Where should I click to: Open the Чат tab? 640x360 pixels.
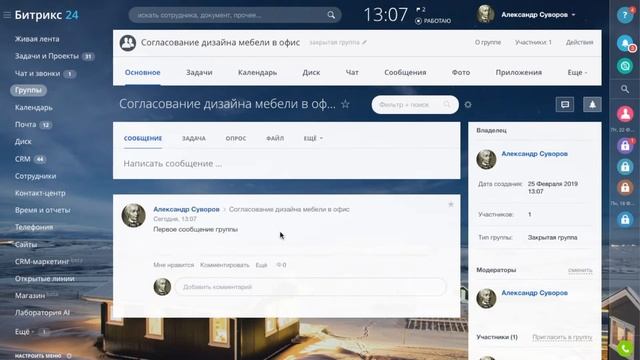[352, 72]
